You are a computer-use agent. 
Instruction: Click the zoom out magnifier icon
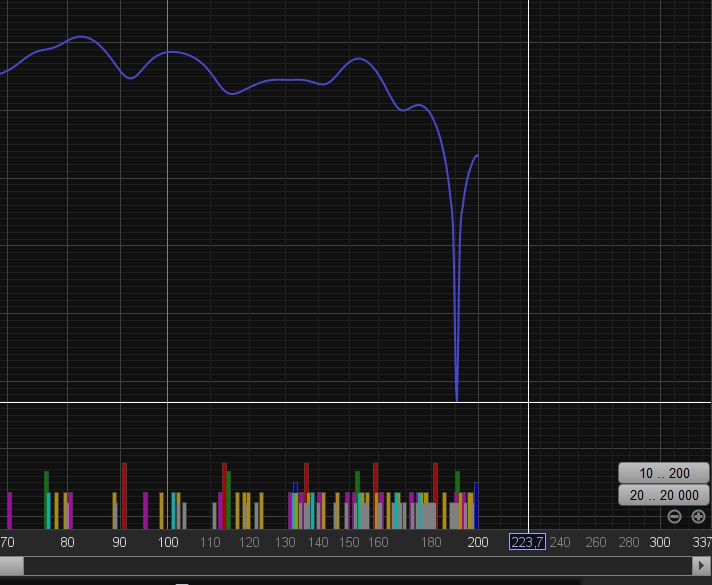pos(674,517)
